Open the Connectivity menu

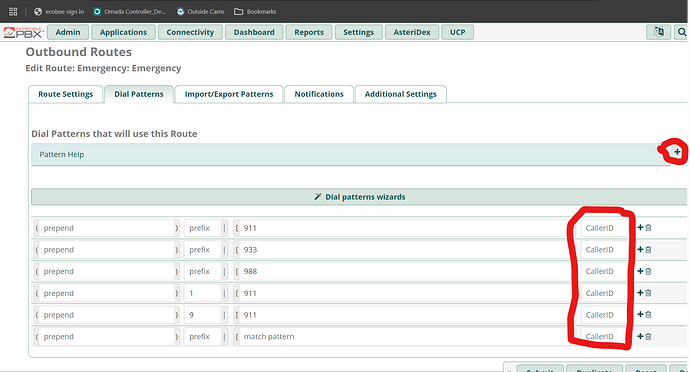pos(190,32)
